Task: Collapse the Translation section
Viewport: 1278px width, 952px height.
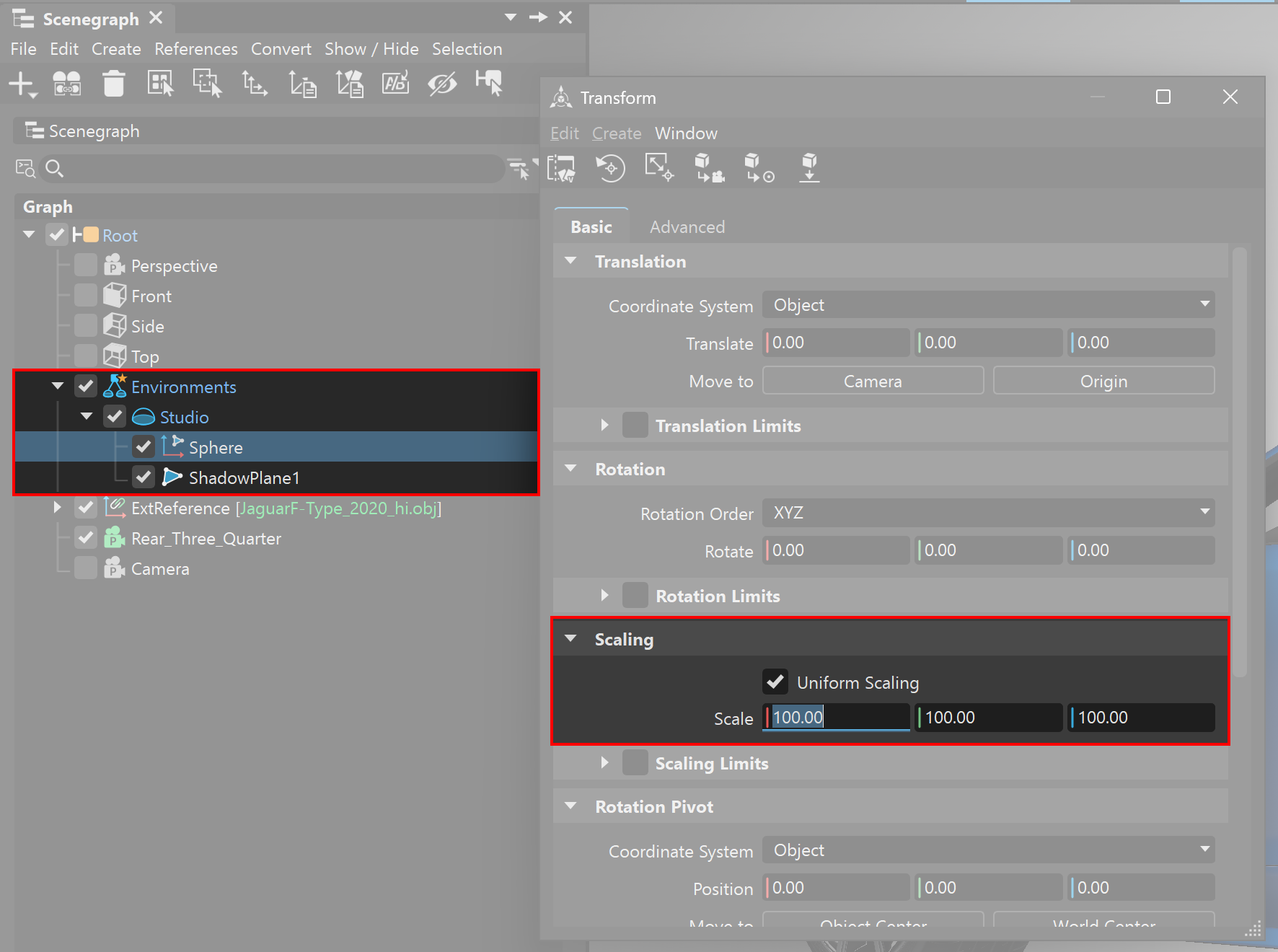Action: pyautogui.click(x=571, y=261)
